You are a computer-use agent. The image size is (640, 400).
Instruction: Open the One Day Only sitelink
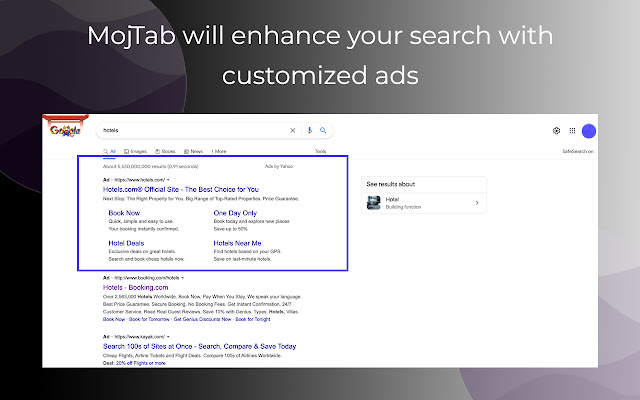pyautogui.click(x=235, y=213)
